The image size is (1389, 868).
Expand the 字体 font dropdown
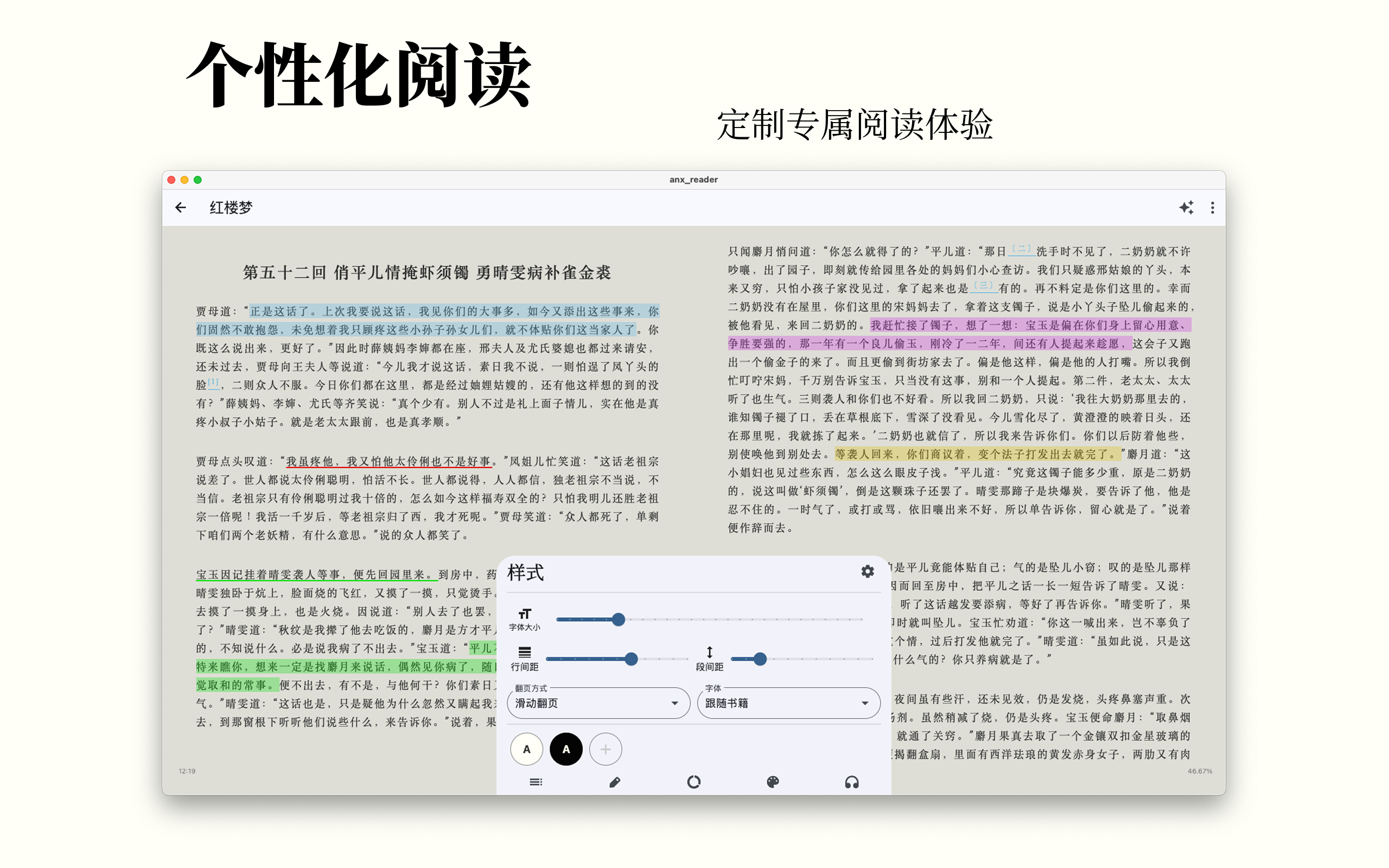[x=788, y=703]
